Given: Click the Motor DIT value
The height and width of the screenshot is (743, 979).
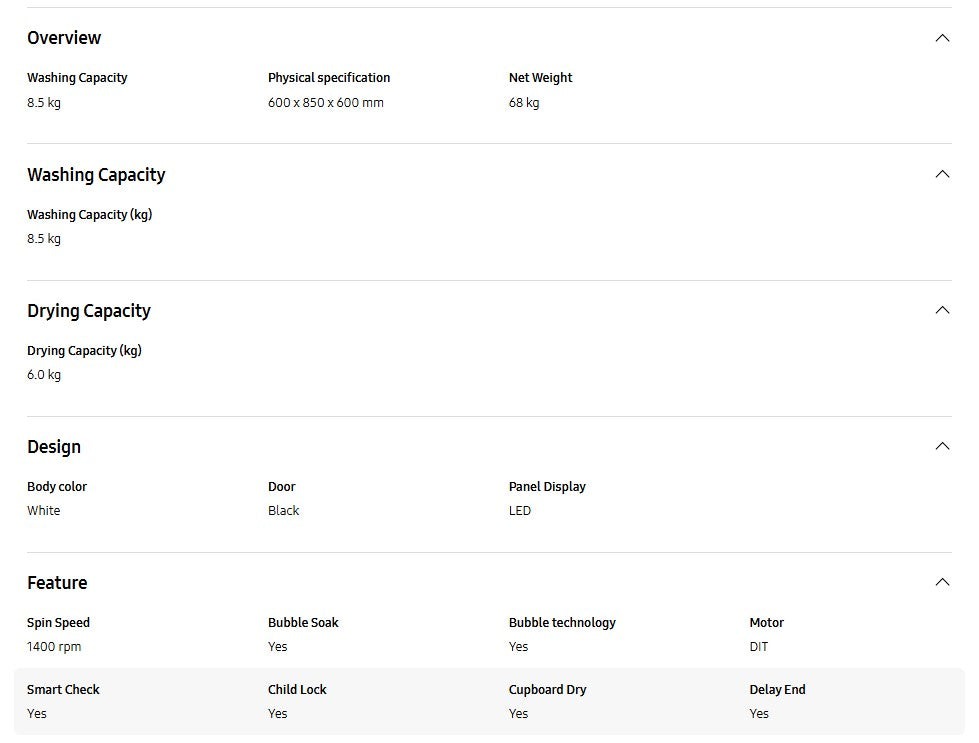Looking at the screenshot, I should (759, 647).
